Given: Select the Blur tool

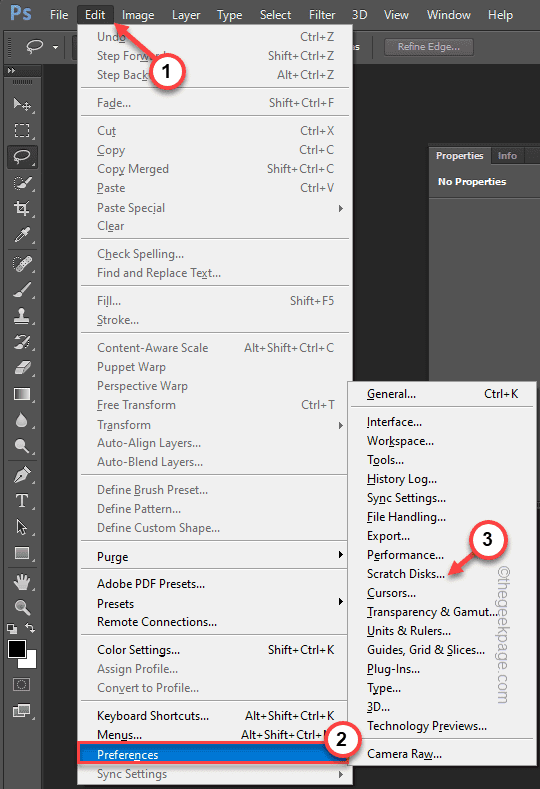Looking at the screenshot, I should click(x=22, y=420).
